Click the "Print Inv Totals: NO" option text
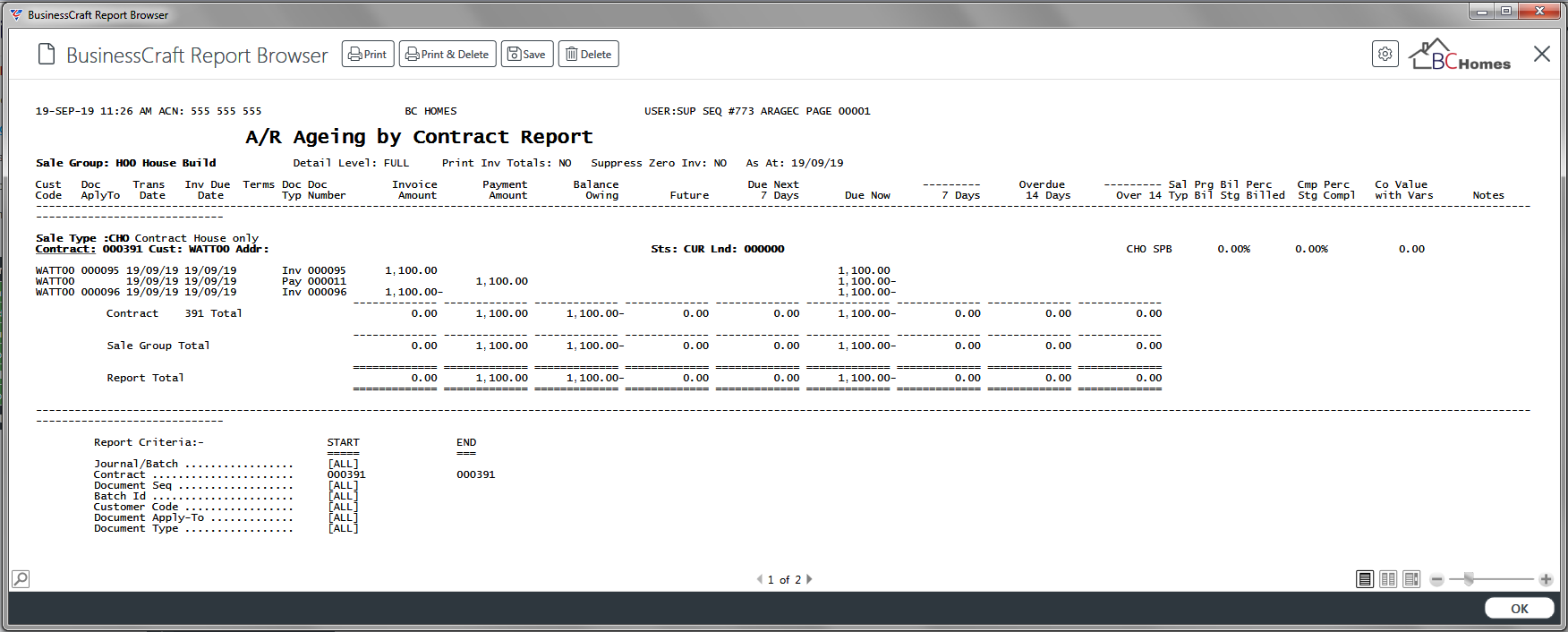This screenshot has width=1568, height=632. coord(507,163)
